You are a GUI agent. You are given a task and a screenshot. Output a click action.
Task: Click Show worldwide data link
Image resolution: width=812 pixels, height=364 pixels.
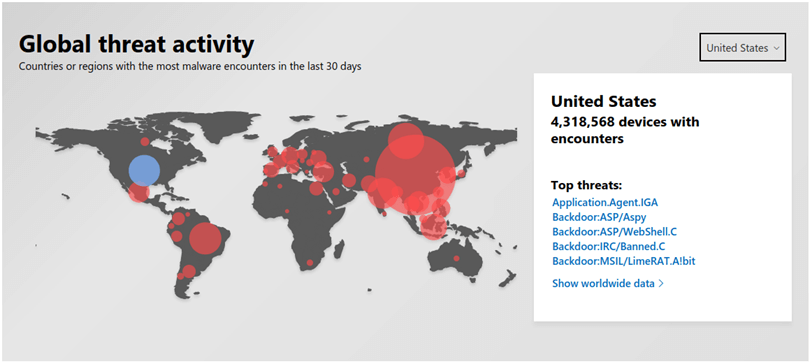(604, 283)
